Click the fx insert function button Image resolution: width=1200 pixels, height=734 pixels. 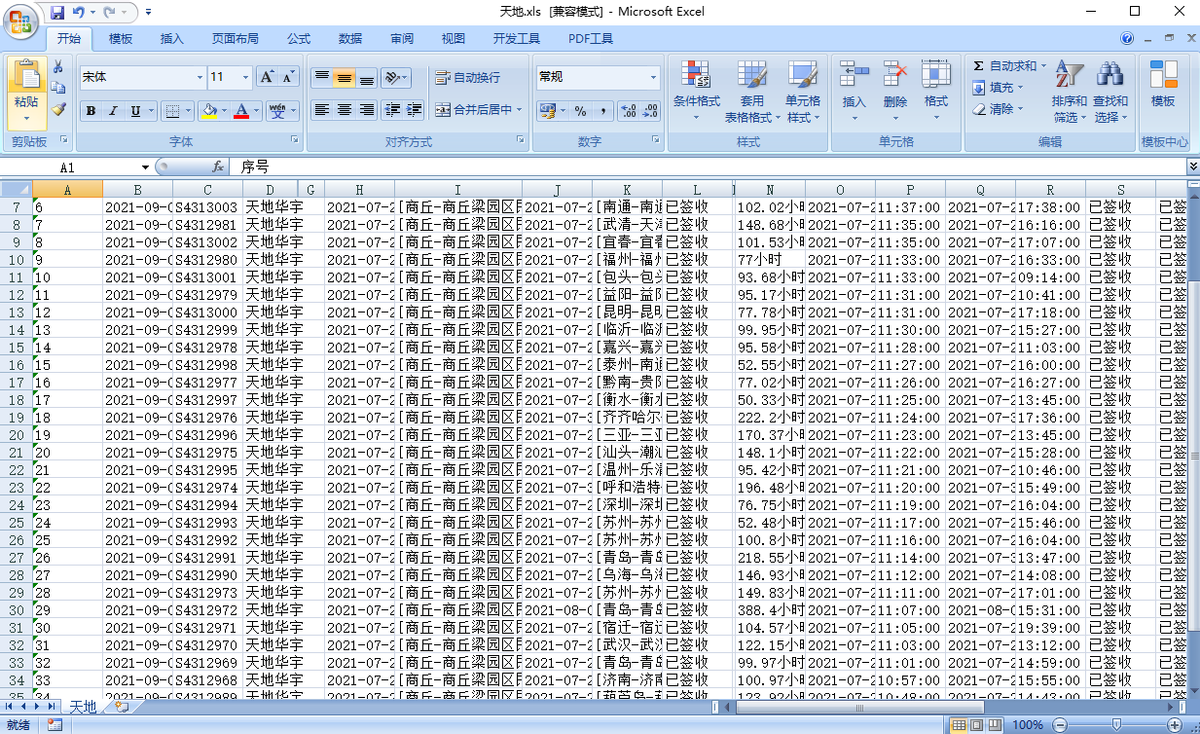pos(218,167)
